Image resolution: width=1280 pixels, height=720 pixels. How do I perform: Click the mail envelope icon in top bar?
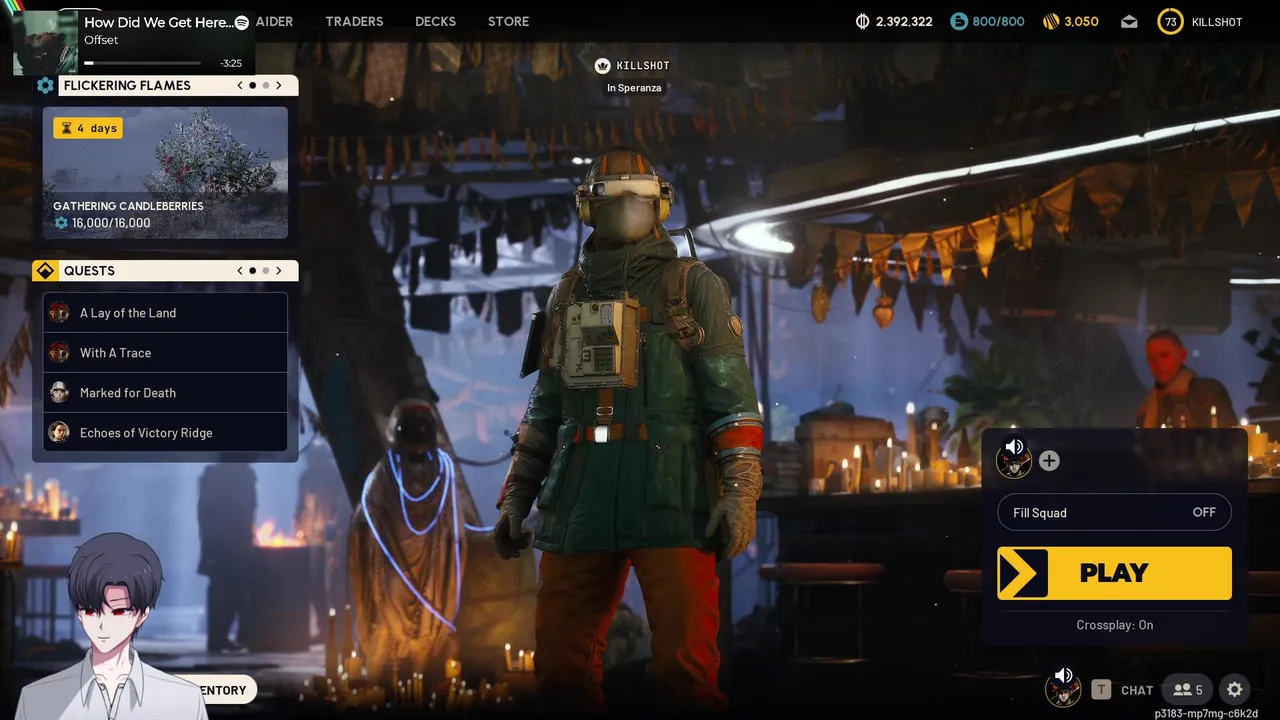click(1129, 22)
